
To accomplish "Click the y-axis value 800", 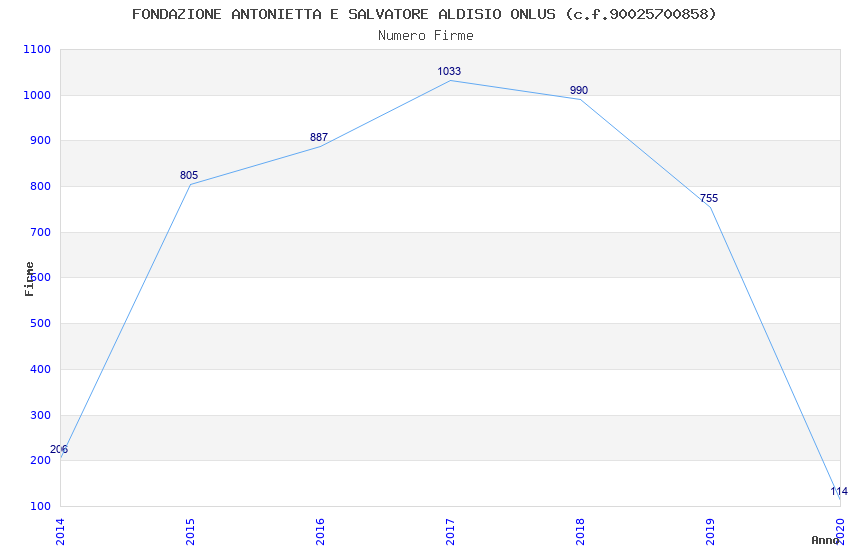I will click(40, 186).
